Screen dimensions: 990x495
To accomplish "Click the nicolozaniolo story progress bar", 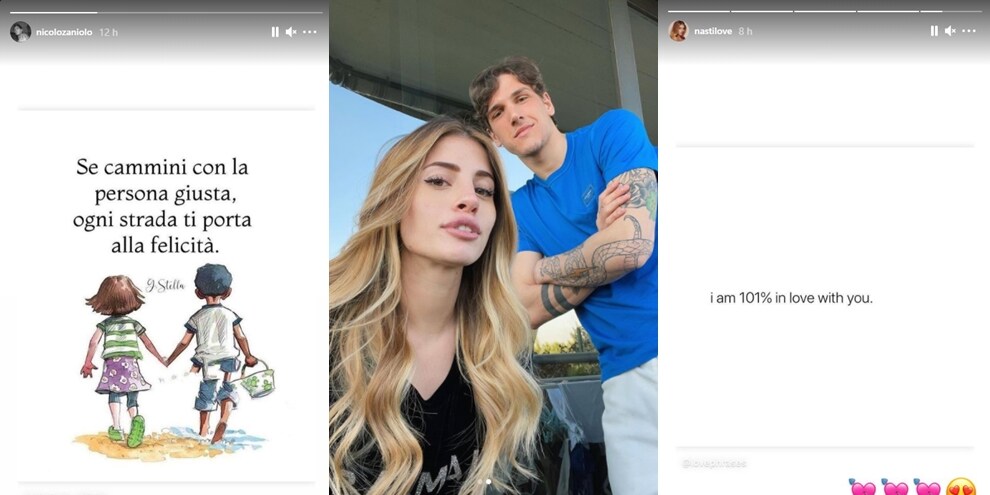I will [x=166, y=12].
